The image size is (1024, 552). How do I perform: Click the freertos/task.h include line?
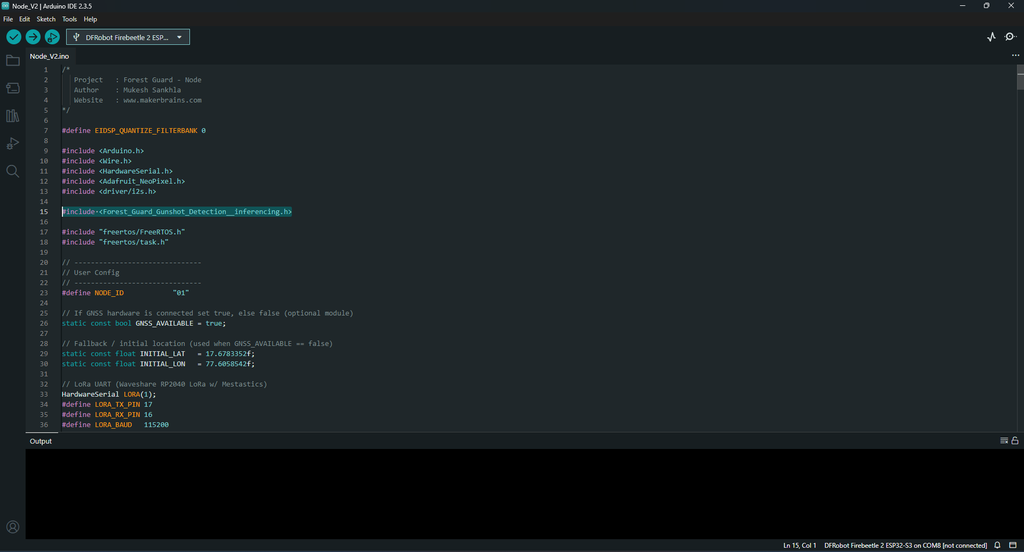point(115,242)
